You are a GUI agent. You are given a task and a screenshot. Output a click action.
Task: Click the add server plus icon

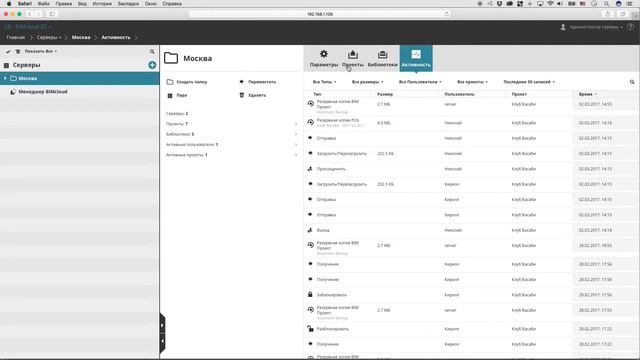(x=152, y=65)
